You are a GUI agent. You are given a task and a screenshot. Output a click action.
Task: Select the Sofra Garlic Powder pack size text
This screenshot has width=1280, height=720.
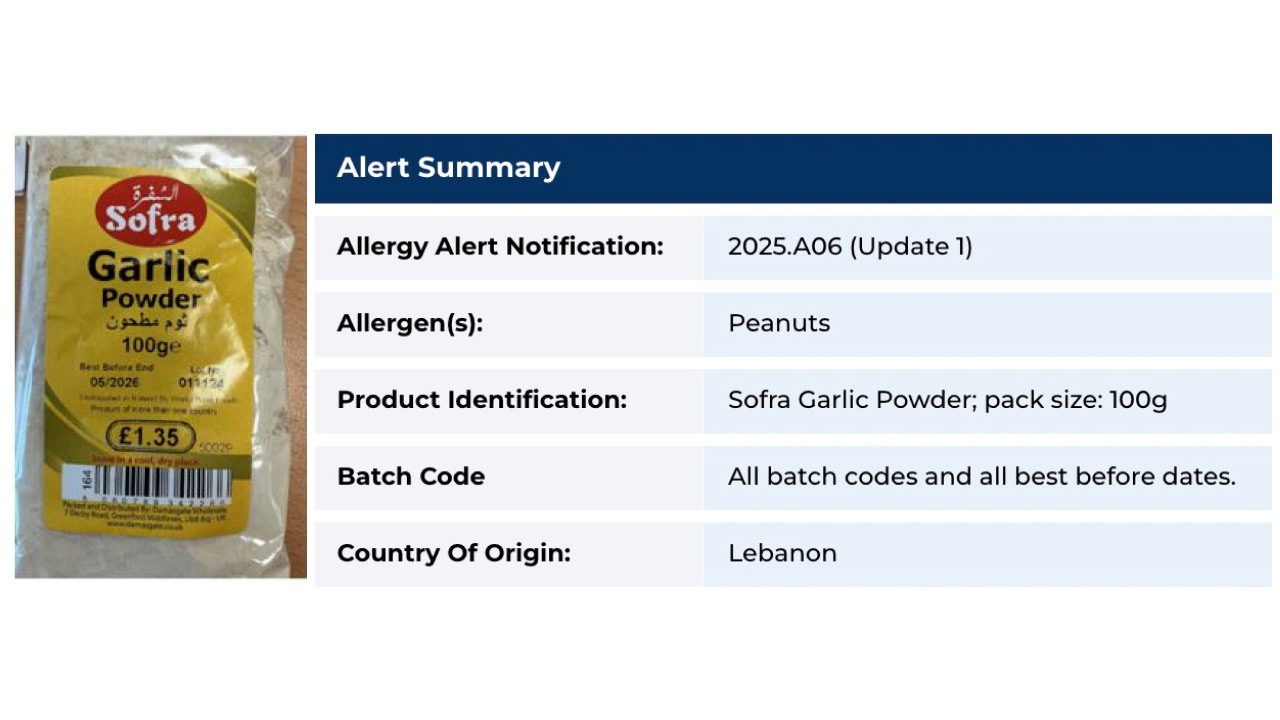click(x=948, y=400)
